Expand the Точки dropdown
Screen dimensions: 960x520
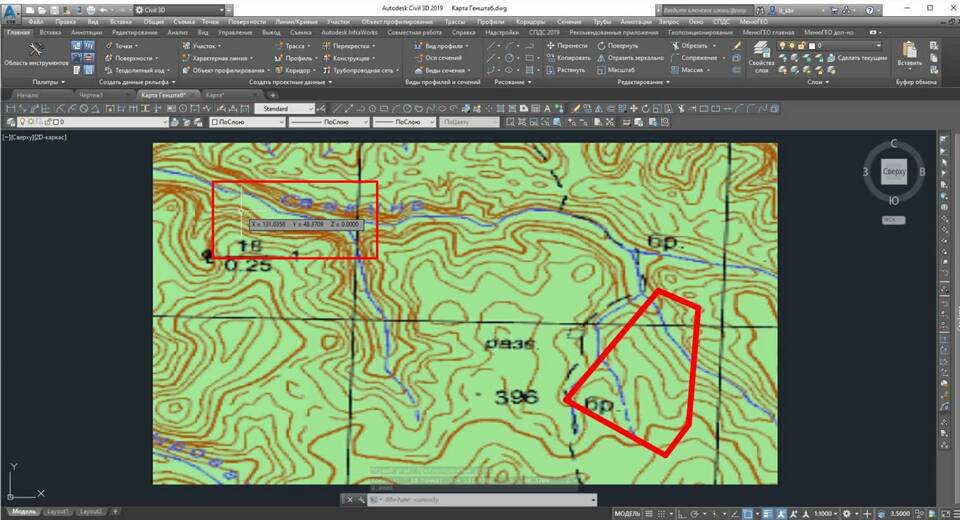coord(125,45)
